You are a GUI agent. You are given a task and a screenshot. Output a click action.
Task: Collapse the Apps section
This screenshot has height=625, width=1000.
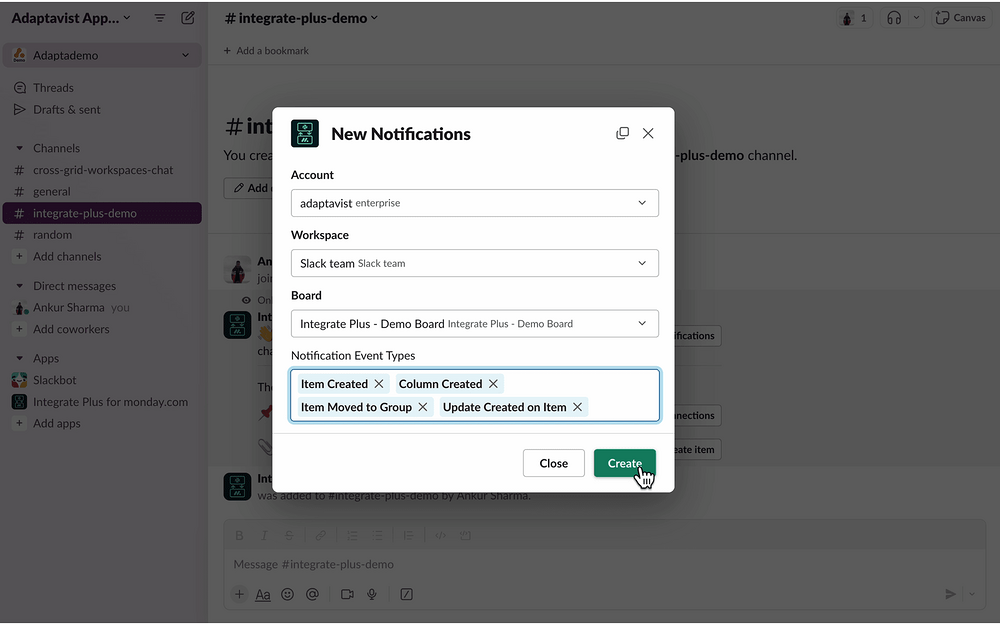19,358
